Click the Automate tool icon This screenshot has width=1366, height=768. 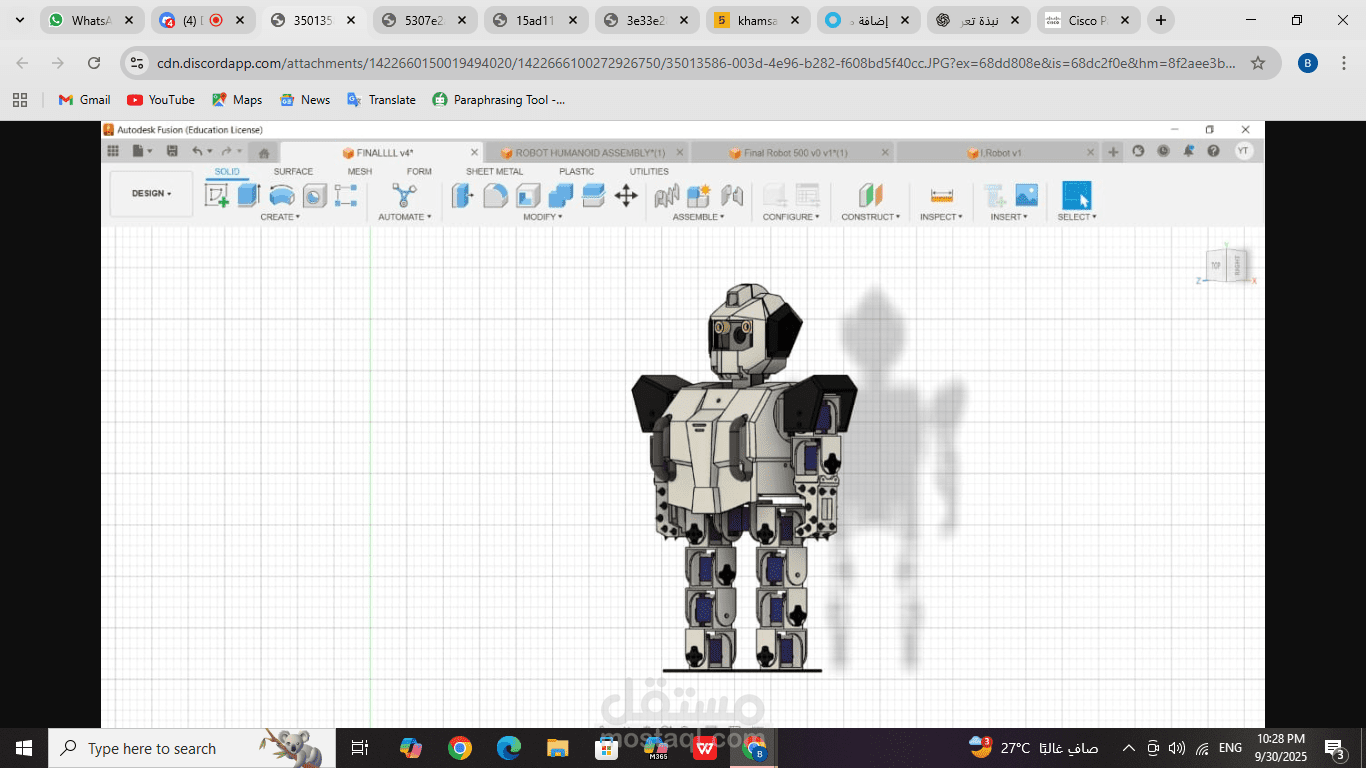404,195
